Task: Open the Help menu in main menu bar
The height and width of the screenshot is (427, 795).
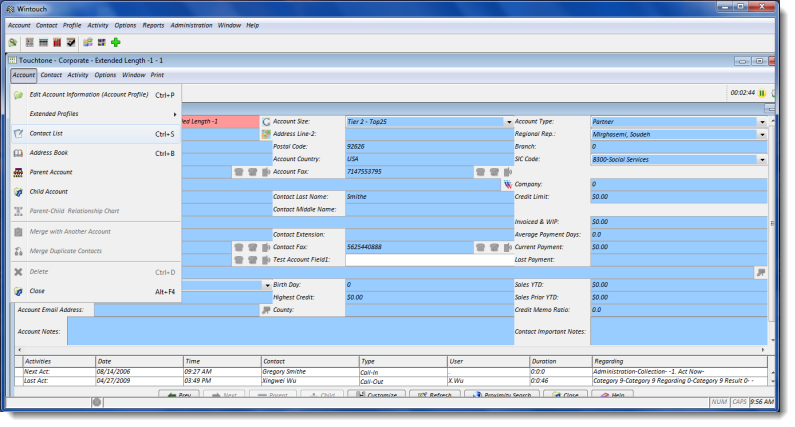Action: coord(252,25)
